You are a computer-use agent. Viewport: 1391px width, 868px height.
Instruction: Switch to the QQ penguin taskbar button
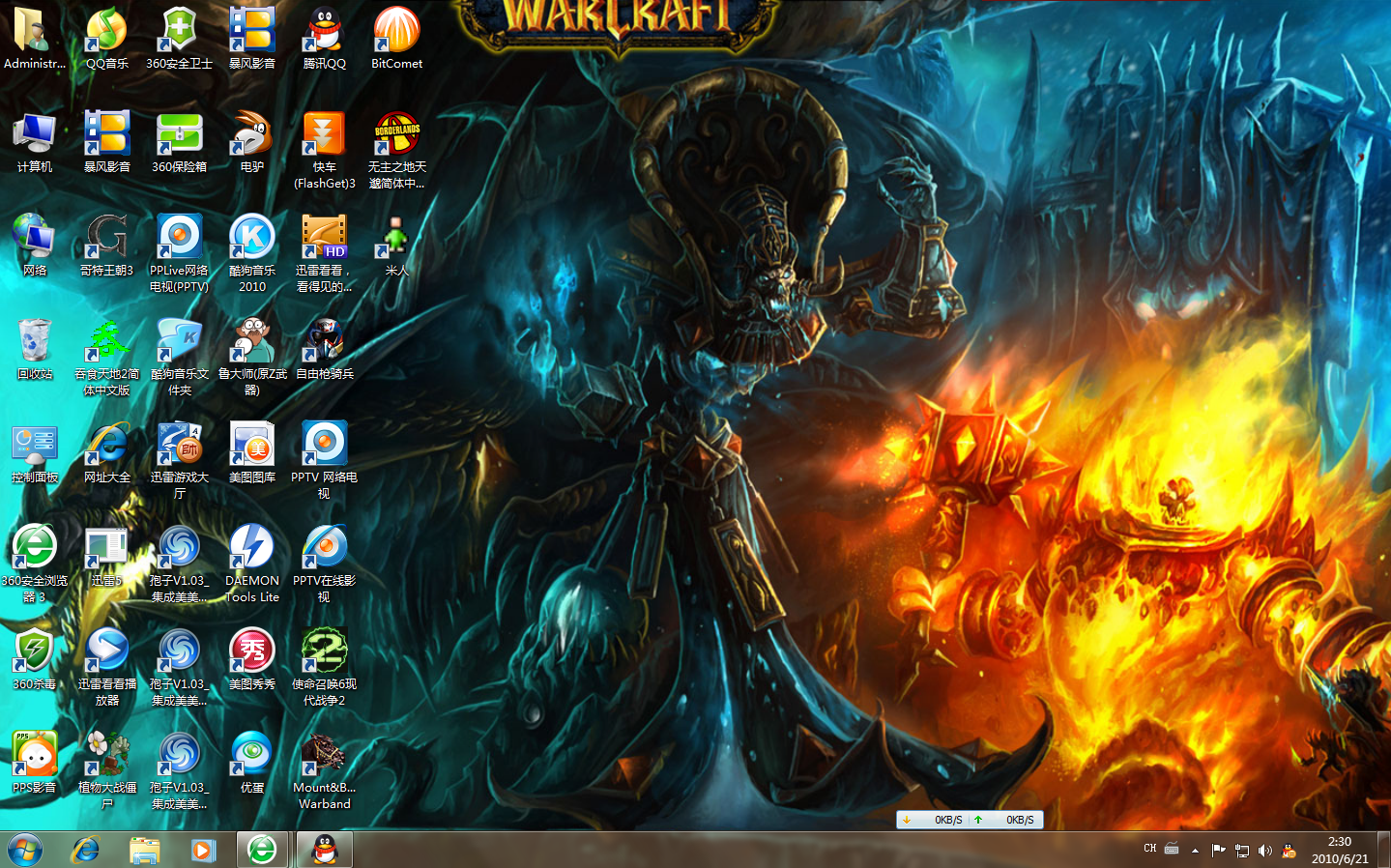(x=325, y=850)
